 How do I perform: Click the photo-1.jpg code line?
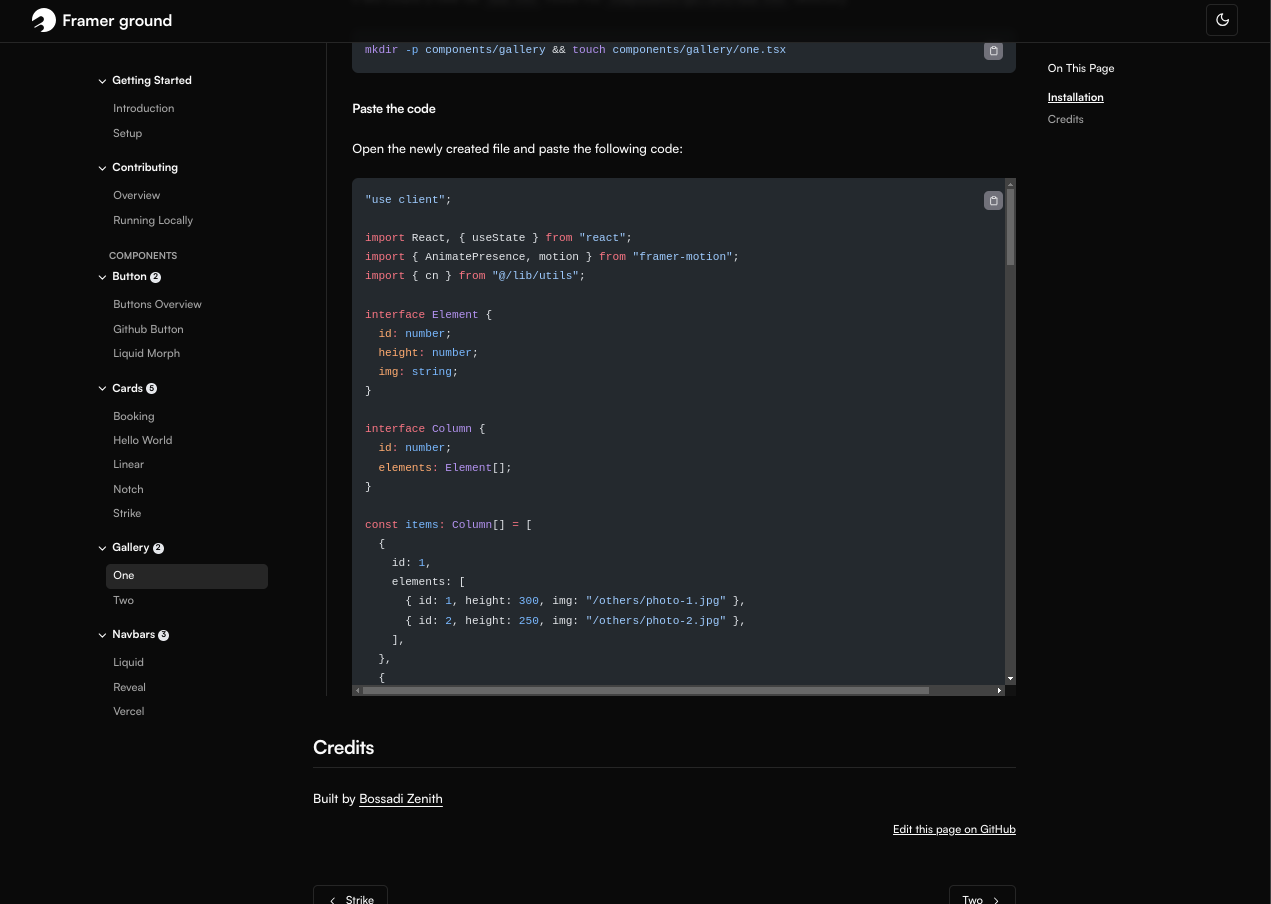(x=575, y=601)
